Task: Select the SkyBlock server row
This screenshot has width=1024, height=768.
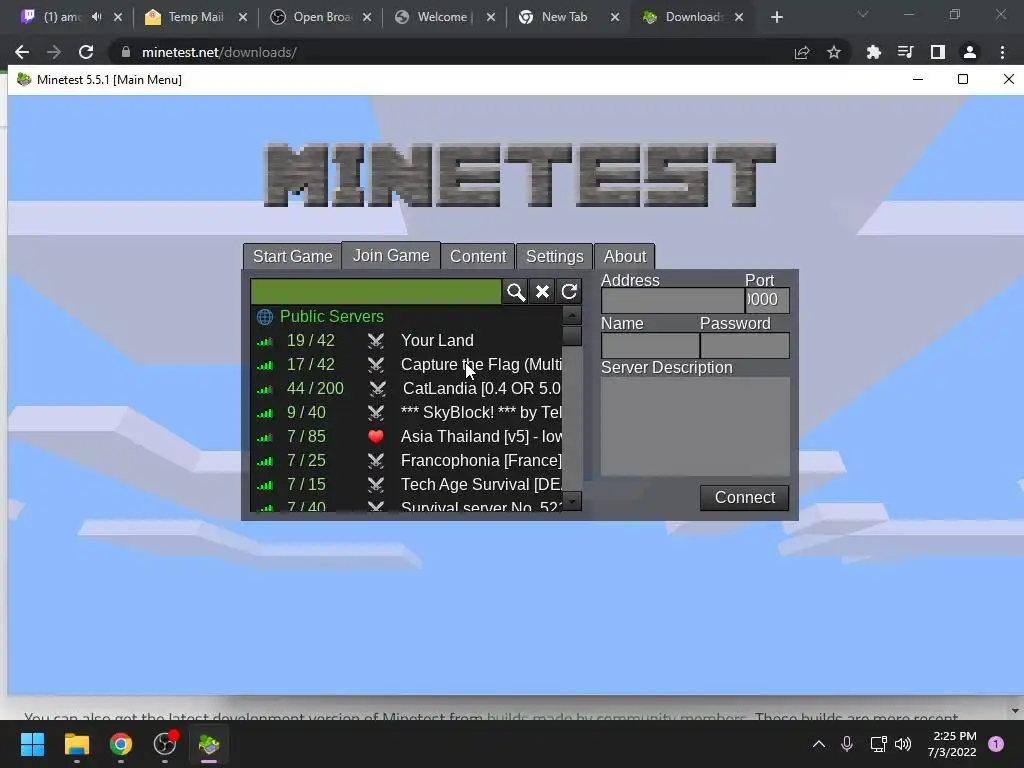Action: [406, 413]
